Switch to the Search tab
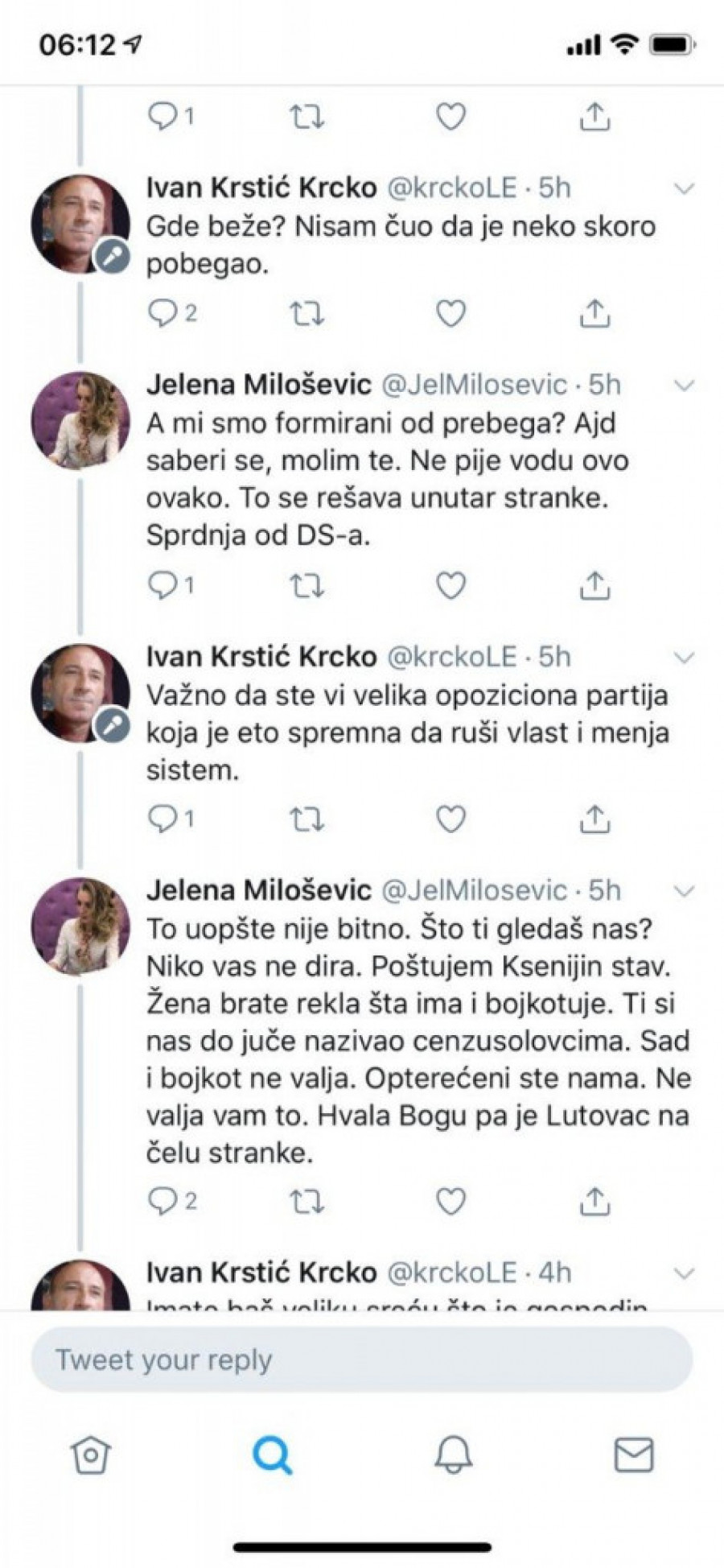The image size is (724, 1568). (x=272, y=1455)
